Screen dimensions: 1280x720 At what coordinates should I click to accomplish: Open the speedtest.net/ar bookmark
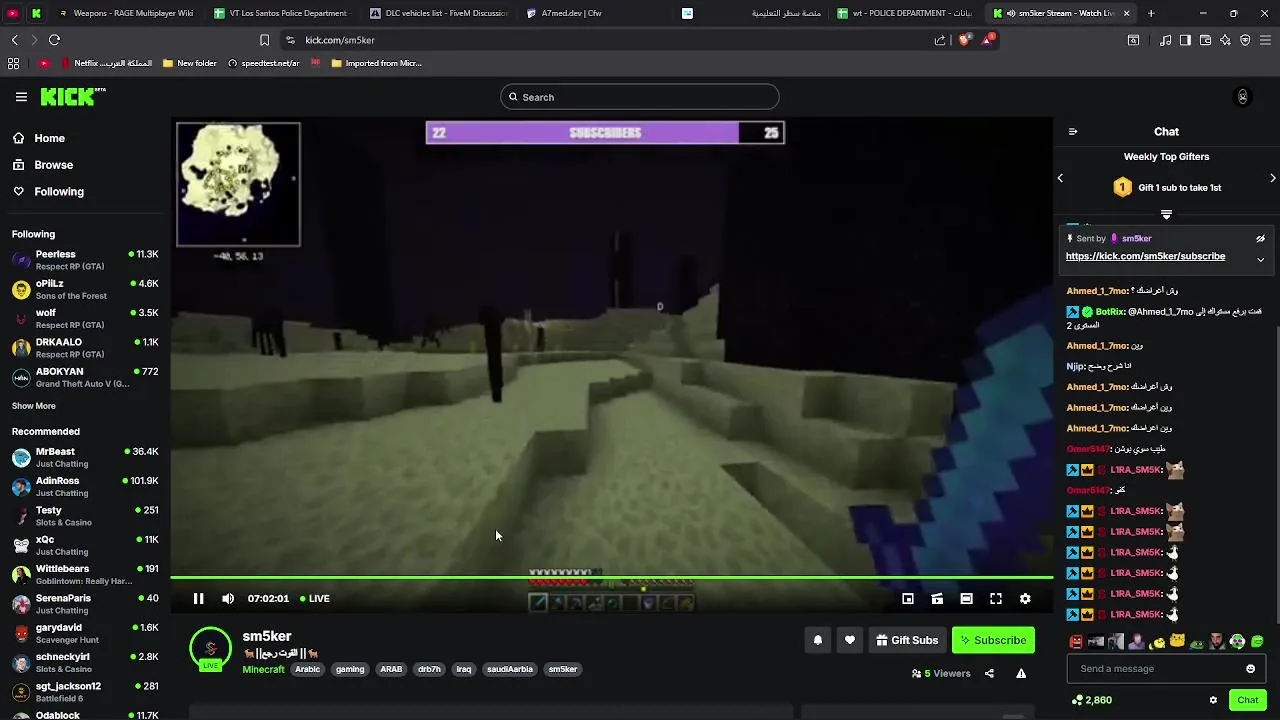click(263, 63)
